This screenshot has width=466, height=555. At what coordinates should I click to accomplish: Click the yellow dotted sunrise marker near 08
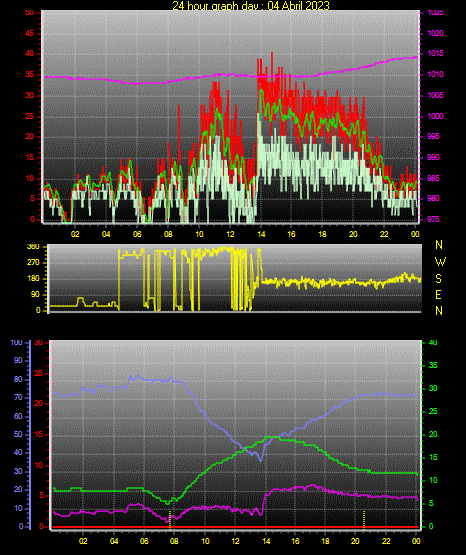[x=170, y=520]
